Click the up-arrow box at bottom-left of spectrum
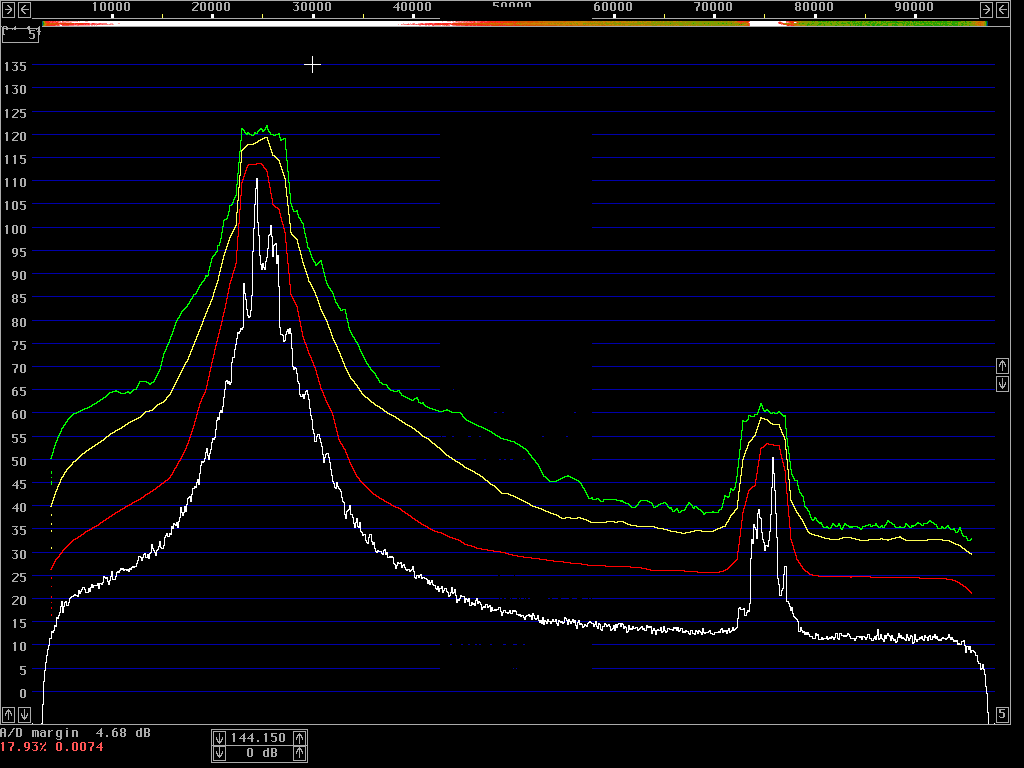 8,714
